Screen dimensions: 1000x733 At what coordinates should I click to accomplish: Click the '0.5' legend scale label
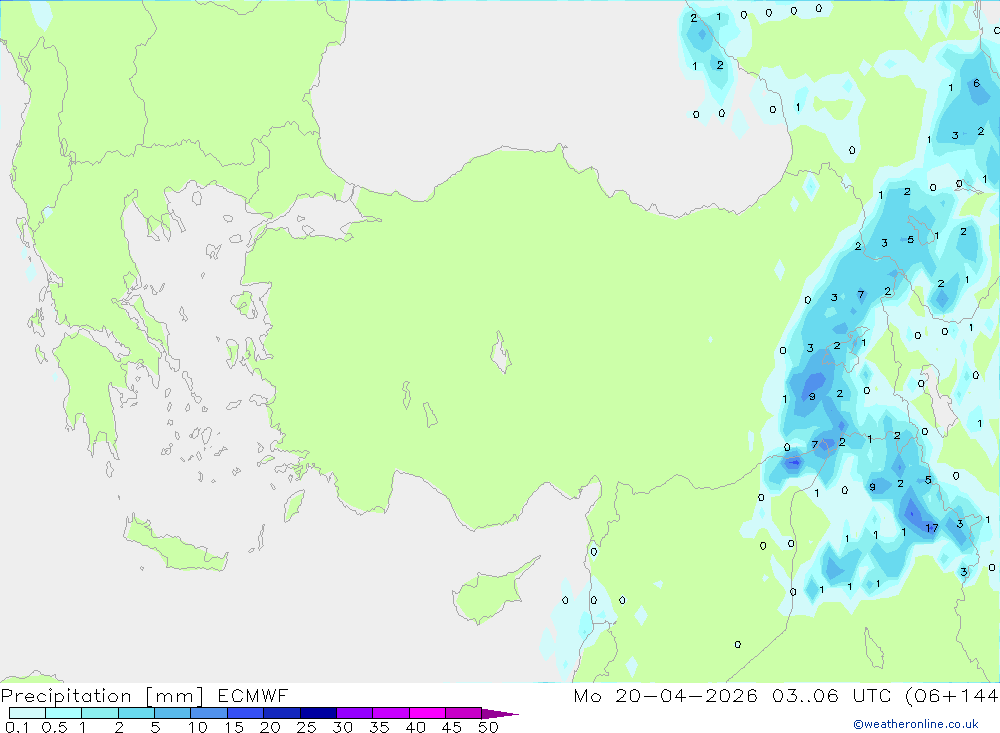[54, 727]
